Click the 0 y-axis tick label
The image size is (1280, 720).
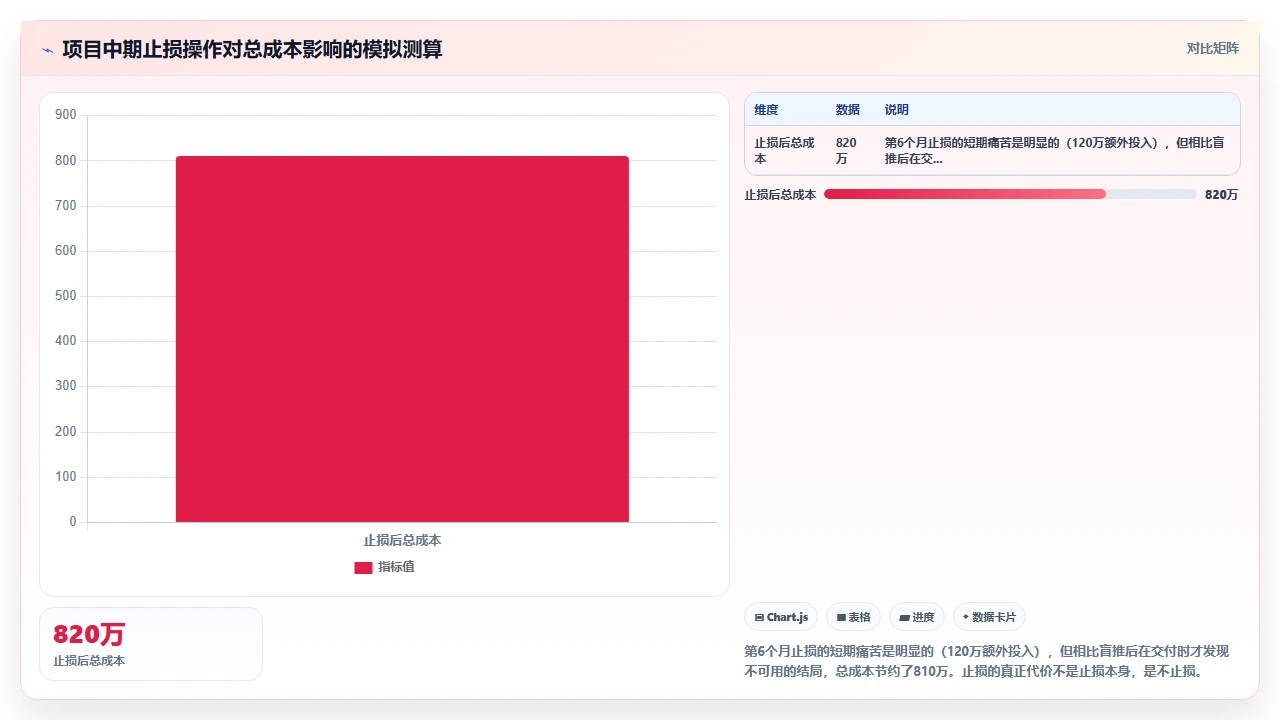pyautogui.click(x=73, y=522)
